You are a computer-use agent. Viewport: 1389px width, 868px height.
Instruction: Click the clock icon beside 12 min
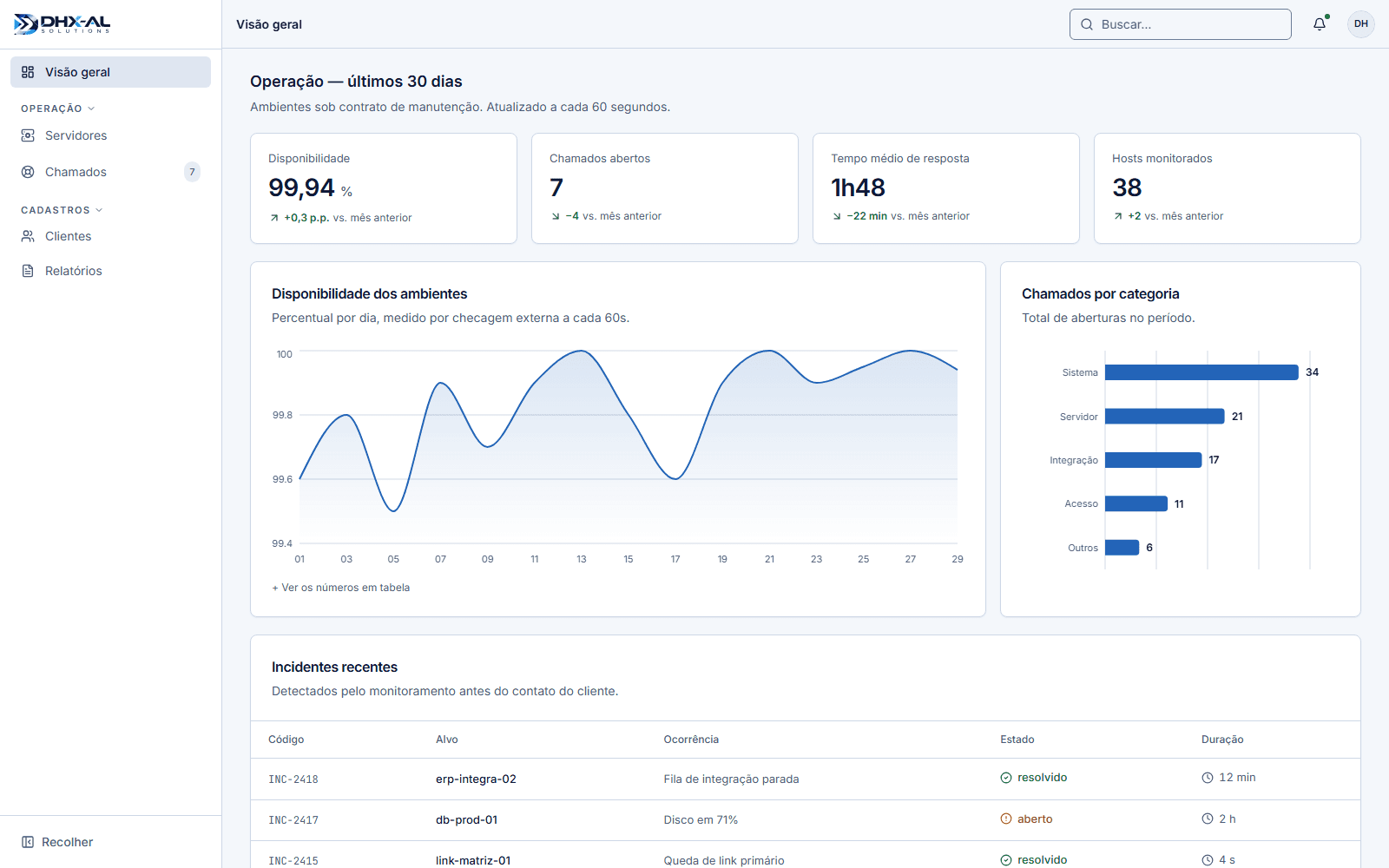click(1208, 778)
